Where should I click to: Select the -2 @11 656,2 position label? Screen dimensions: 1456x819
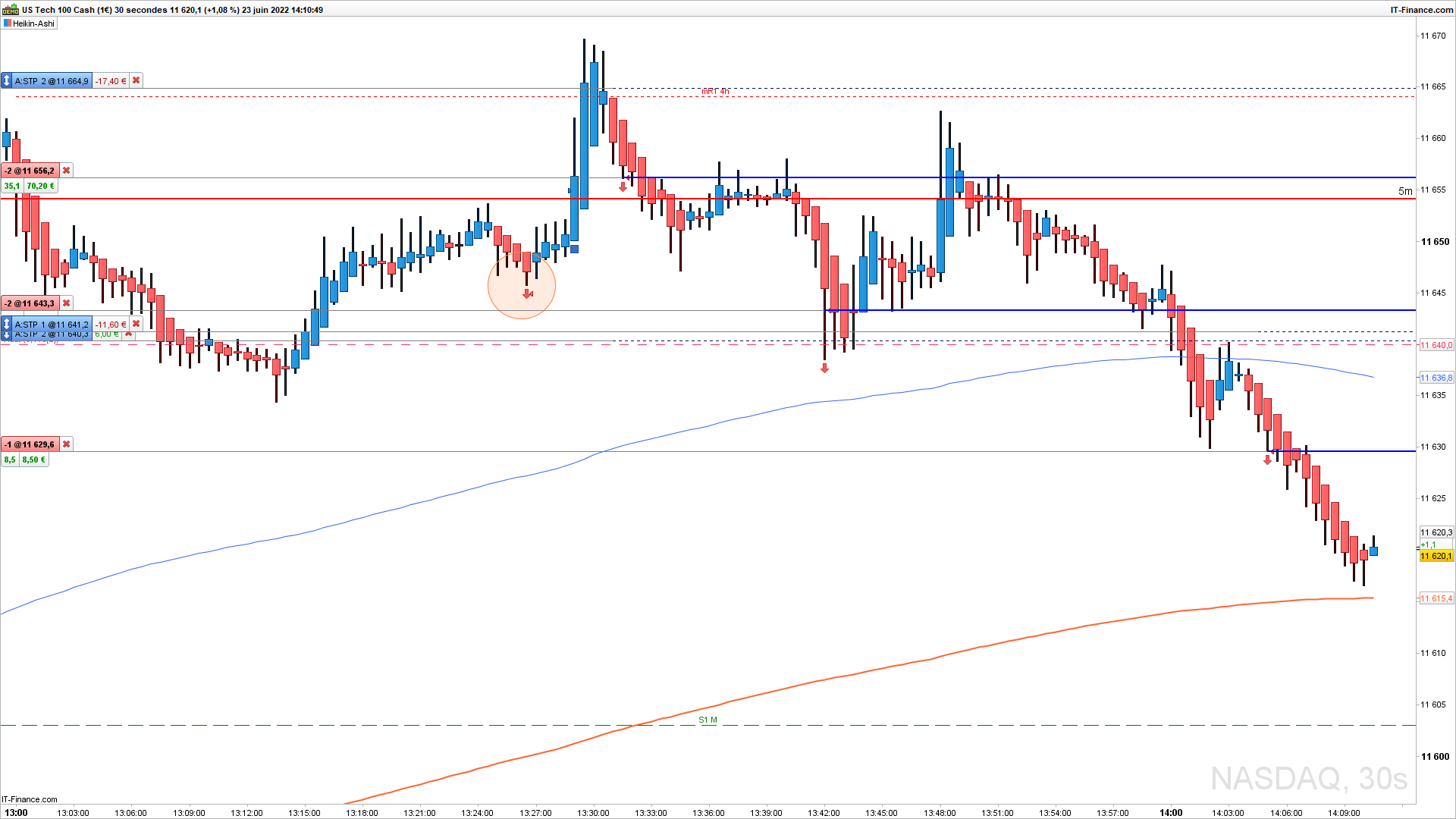pos(30,171)
